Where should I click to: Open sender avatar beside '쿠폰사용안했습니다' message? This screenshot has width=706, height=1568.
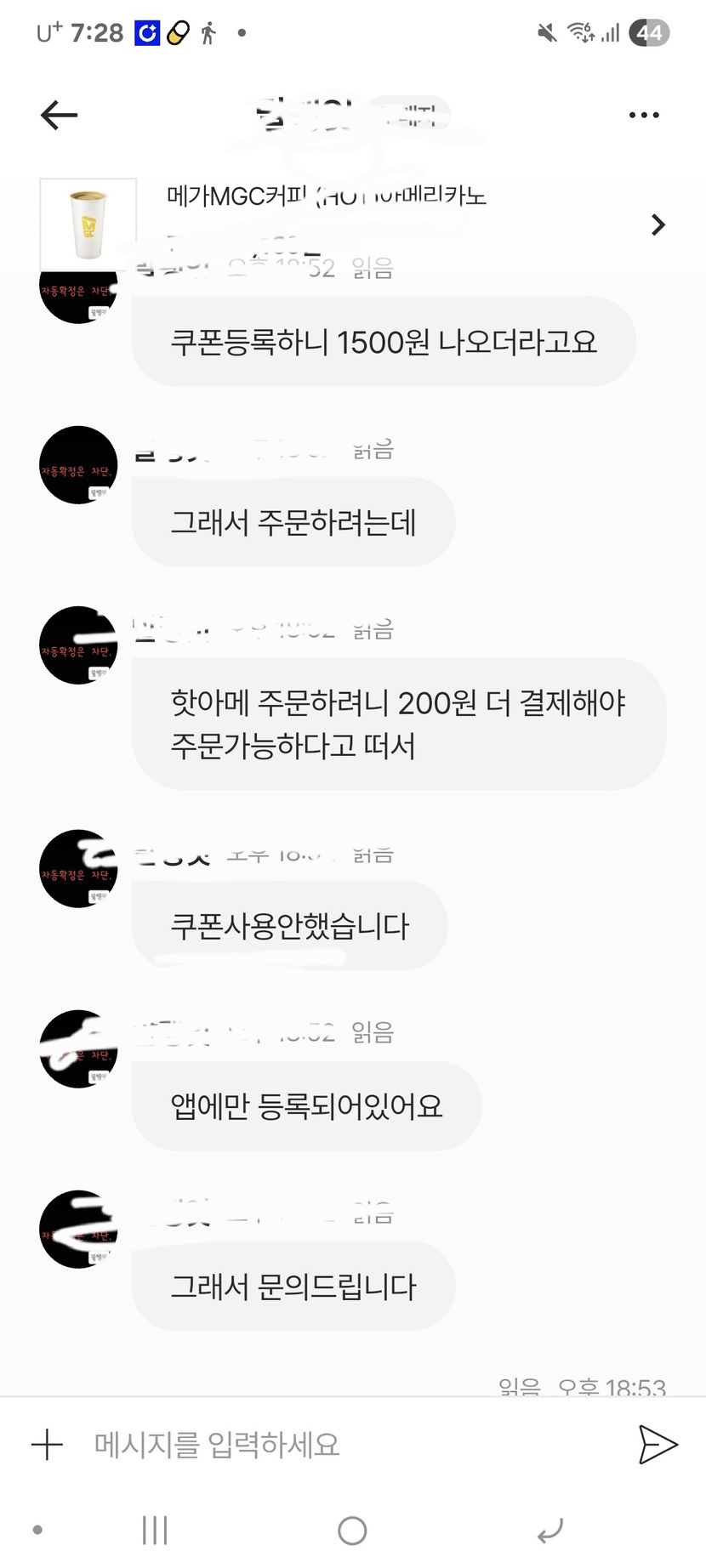pyautogui.click(x=78, y=869)
